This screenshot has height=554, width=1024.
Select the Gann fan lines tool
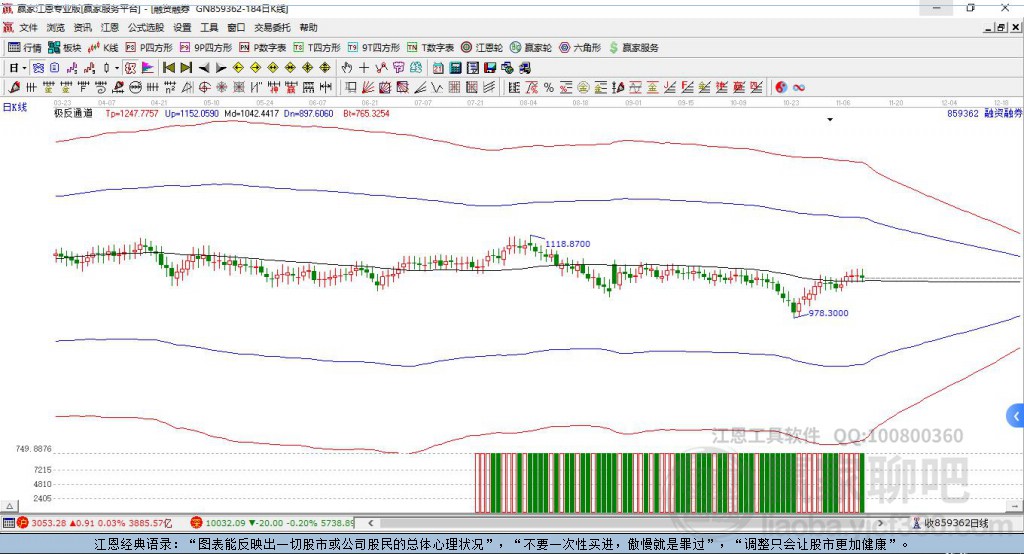(x=368, y=88)
